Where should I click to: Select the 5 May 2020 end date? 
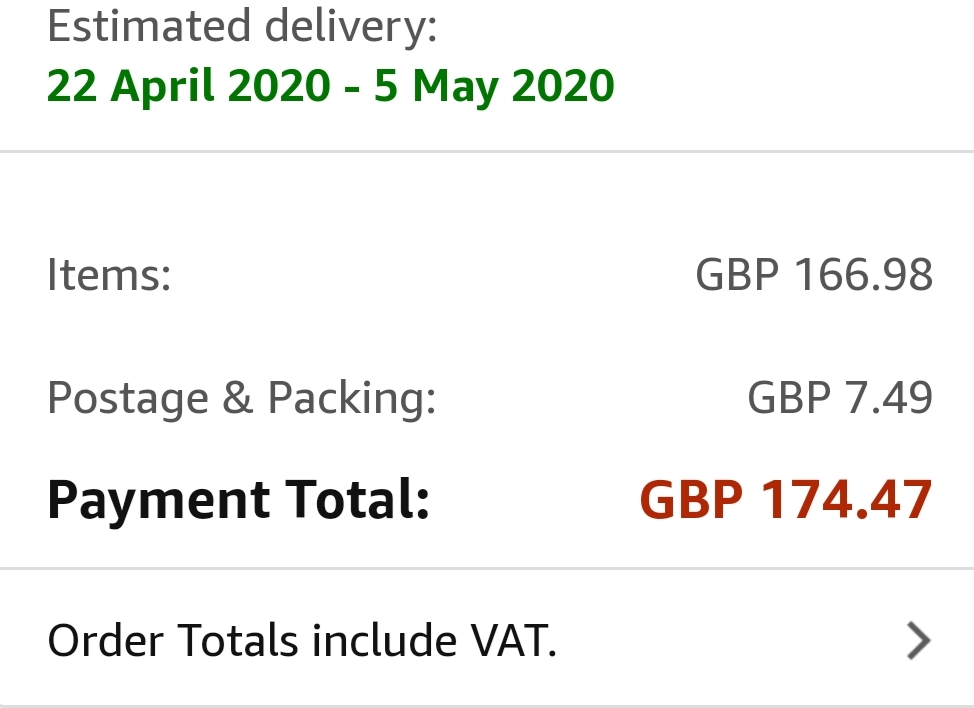pyautogui.click(x=494, y=87)
